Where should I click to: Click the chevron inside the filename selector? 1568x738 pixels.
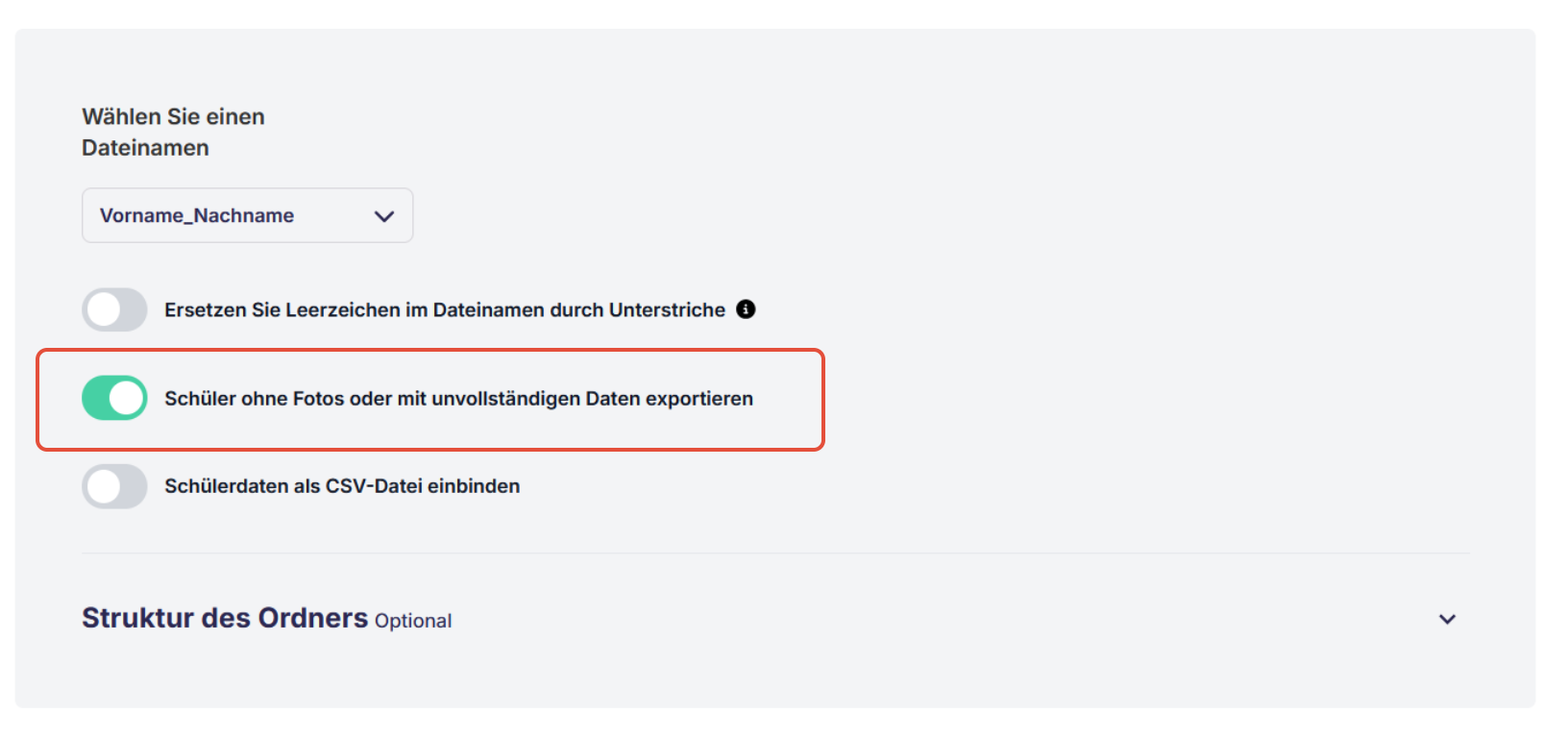click(x=382, y=215)
